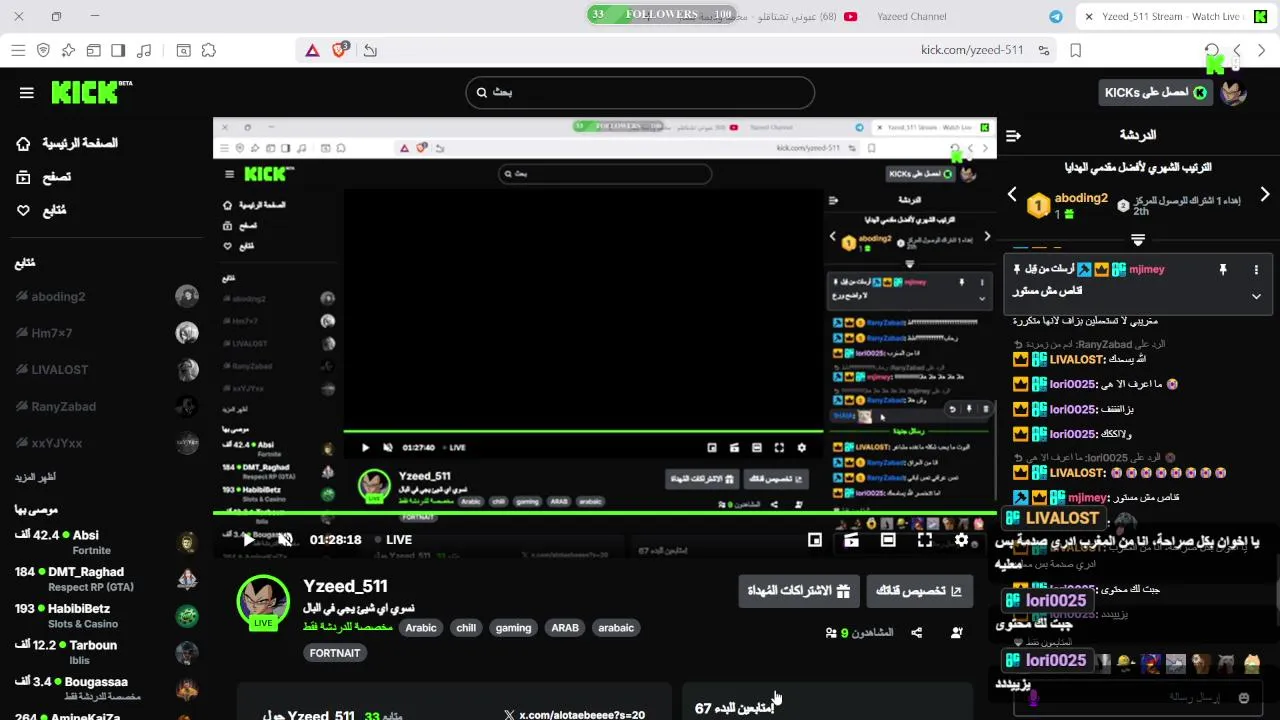Open the Kick hamburger sidebar menu
Image resolution: width=1280 pixels, height=720 pixels.
click(27, 93)
